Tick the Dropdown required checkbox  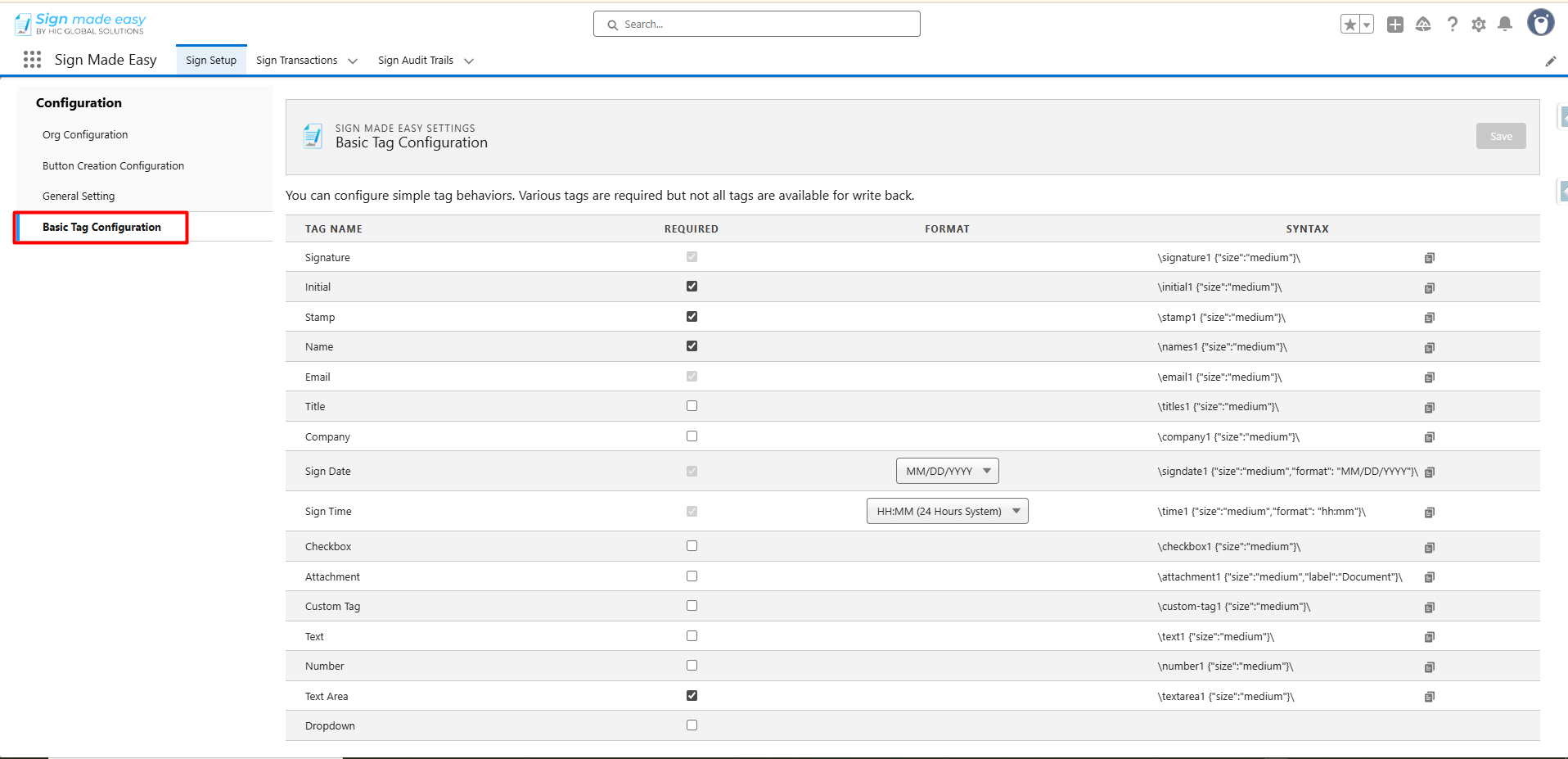tap(692, 725)
